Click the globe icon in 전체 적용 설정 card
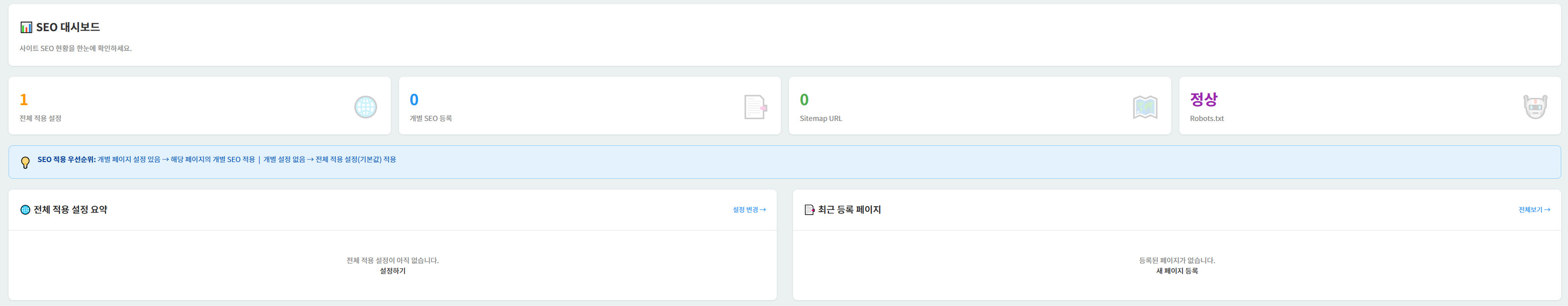 pos(365,107)
